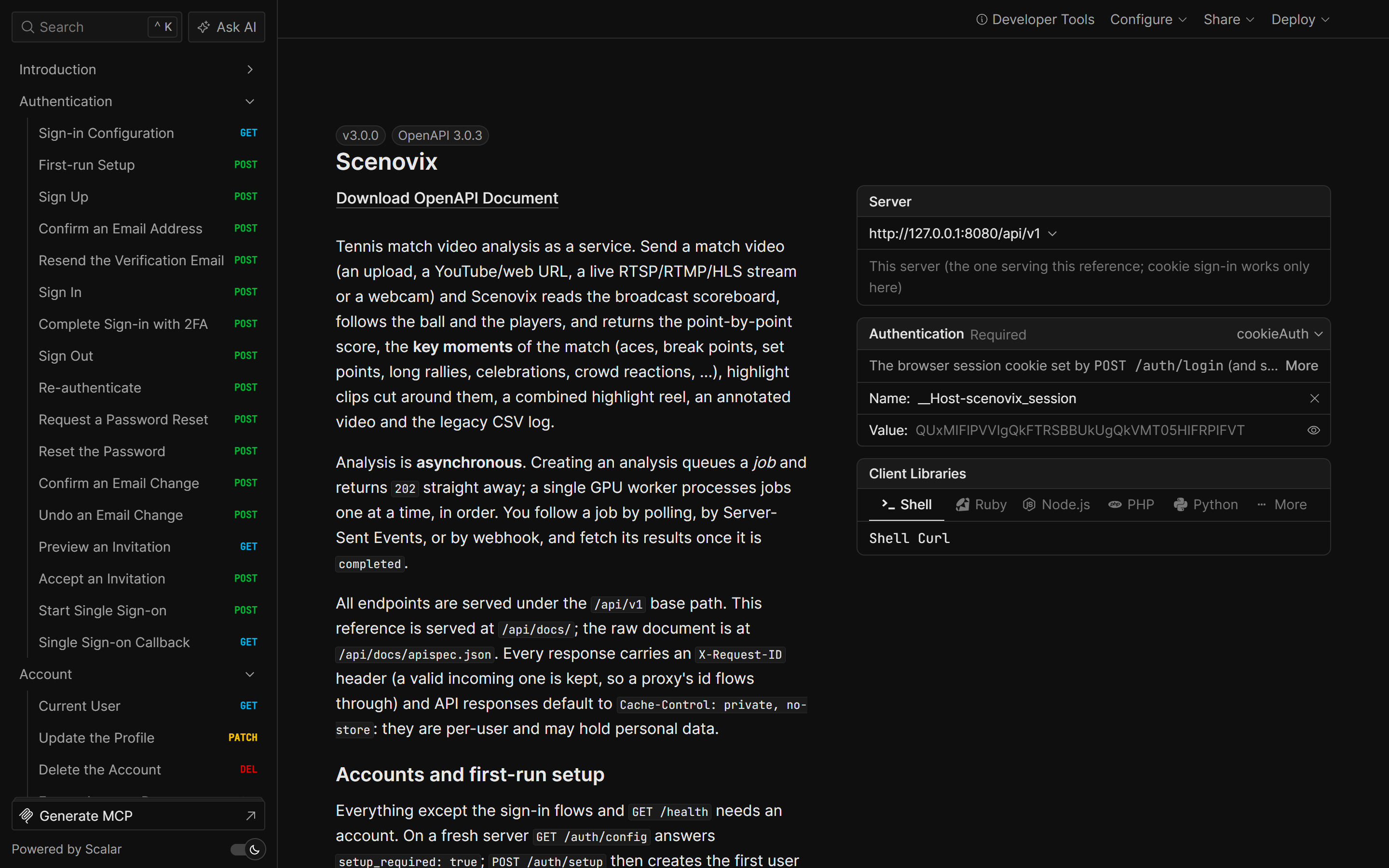Open Accept an Invitation endpoint
1389x868 pixels.
(x=148, y=579)
